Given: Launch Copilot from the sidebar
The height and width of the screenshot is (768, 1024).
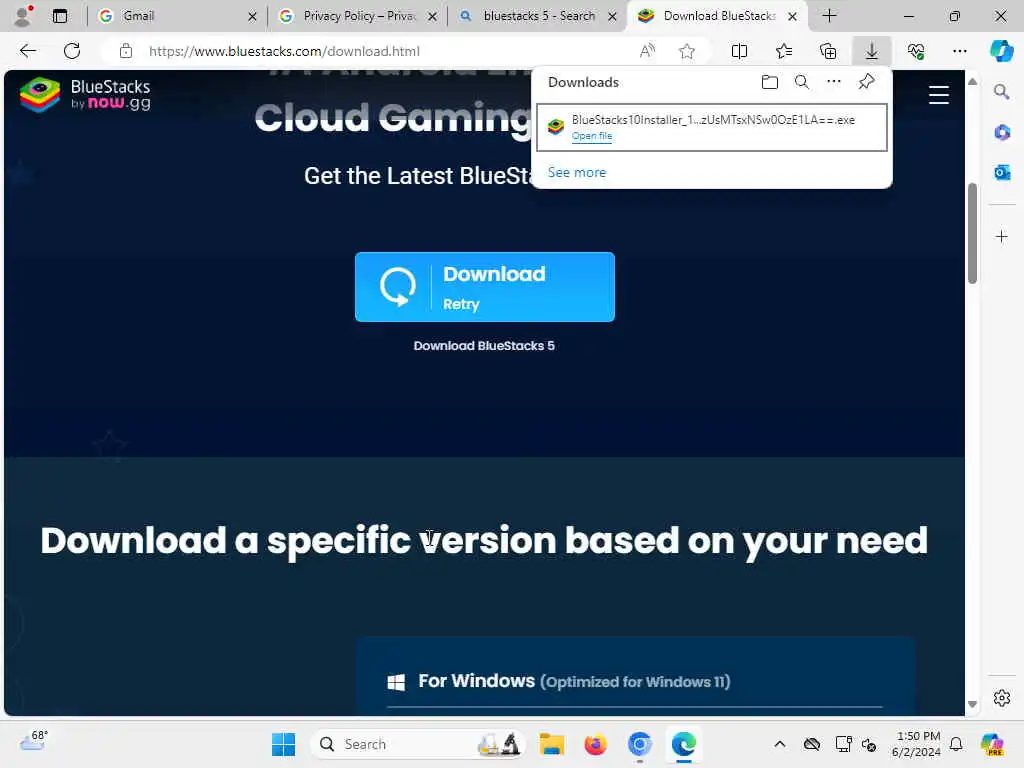Looking at the screenshot, I should 1002,51.
